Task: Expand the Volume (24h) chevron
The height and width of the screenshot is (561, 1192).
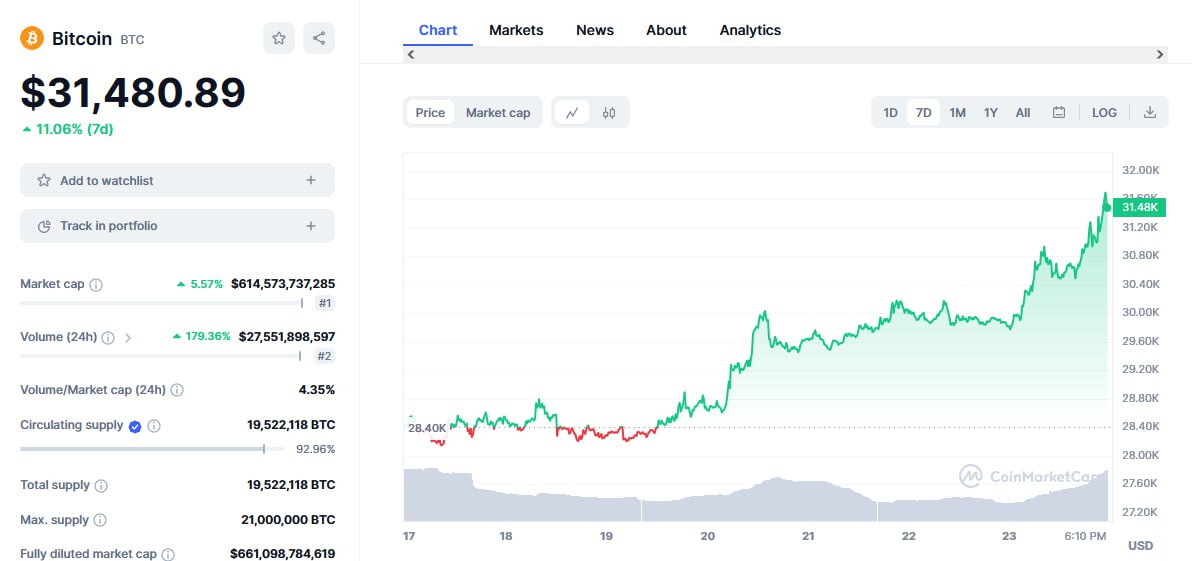Action: [x=128, y=338]
